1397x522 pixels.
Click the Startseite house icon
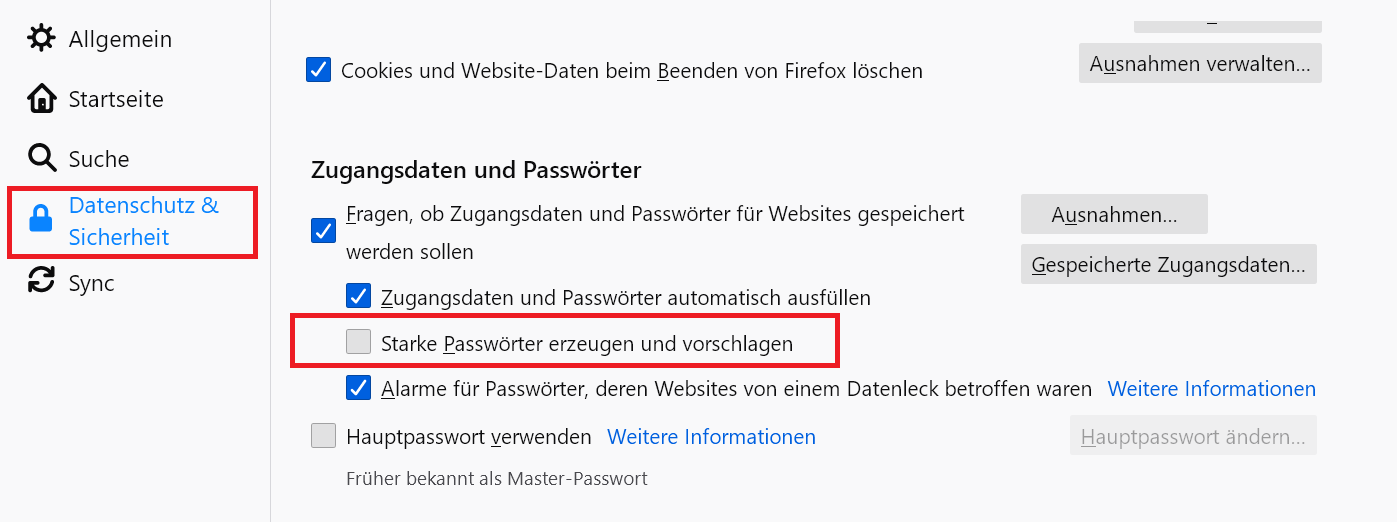[x=41, y=99]
